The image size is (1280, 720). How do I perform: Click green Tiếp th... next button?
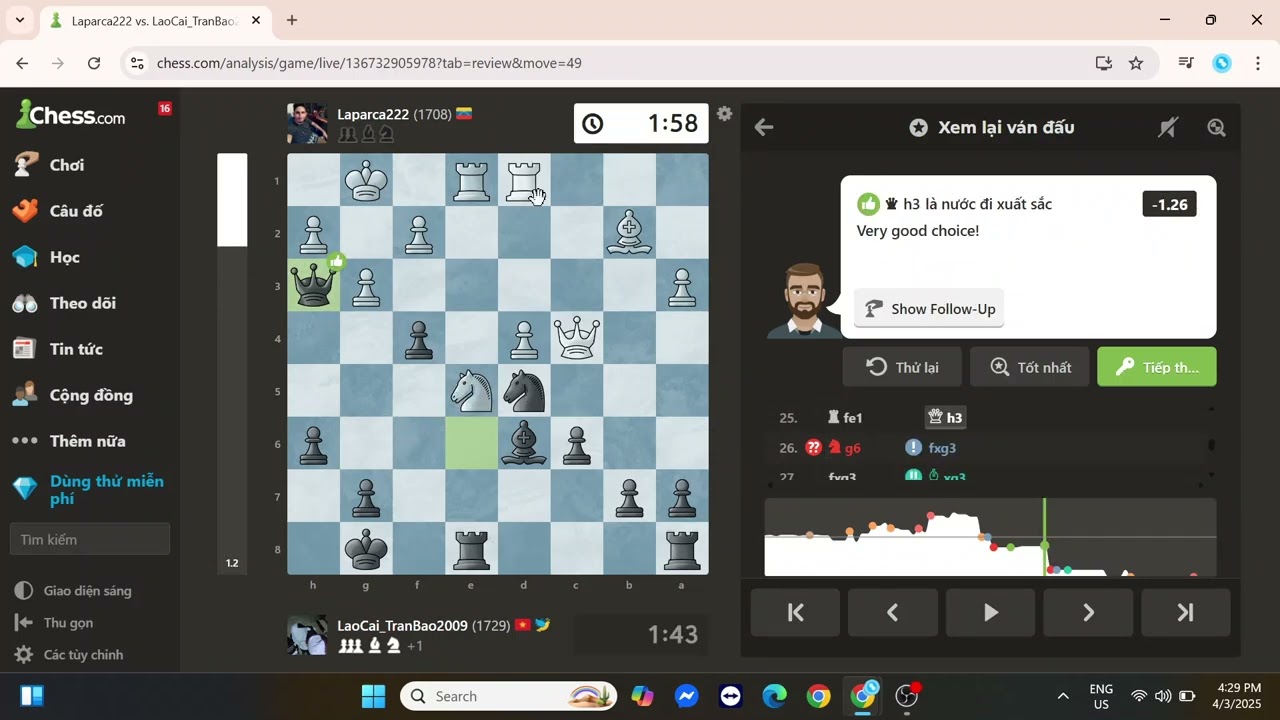click(1157, 367)
